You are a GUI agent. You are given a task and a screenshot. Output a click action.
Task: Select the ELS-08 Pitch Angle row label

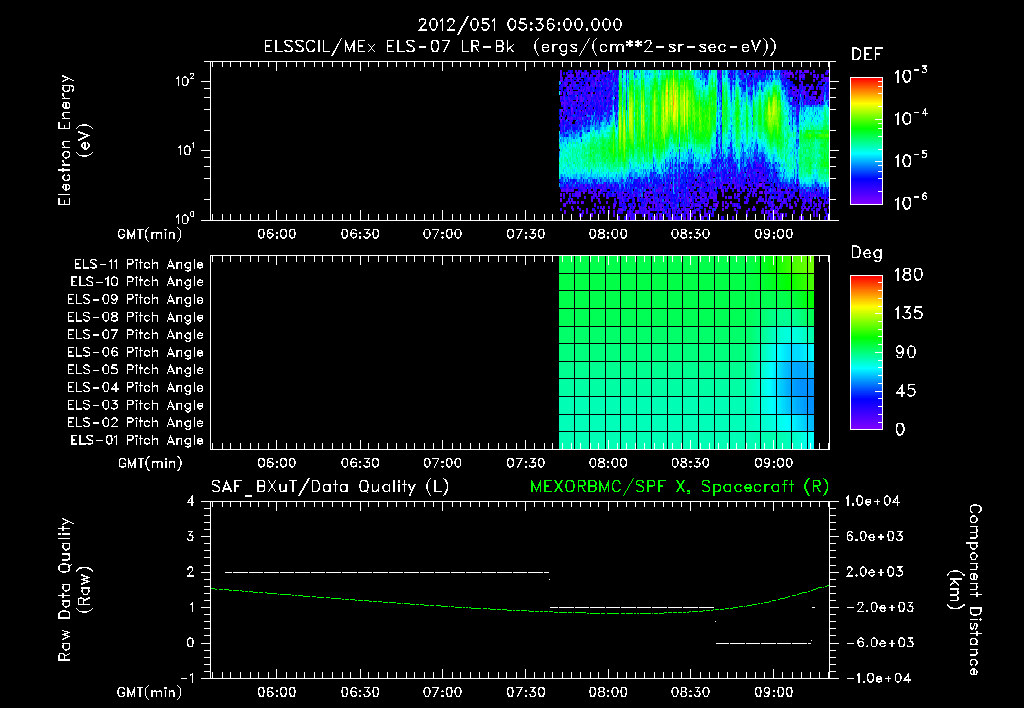pos(135,317)
